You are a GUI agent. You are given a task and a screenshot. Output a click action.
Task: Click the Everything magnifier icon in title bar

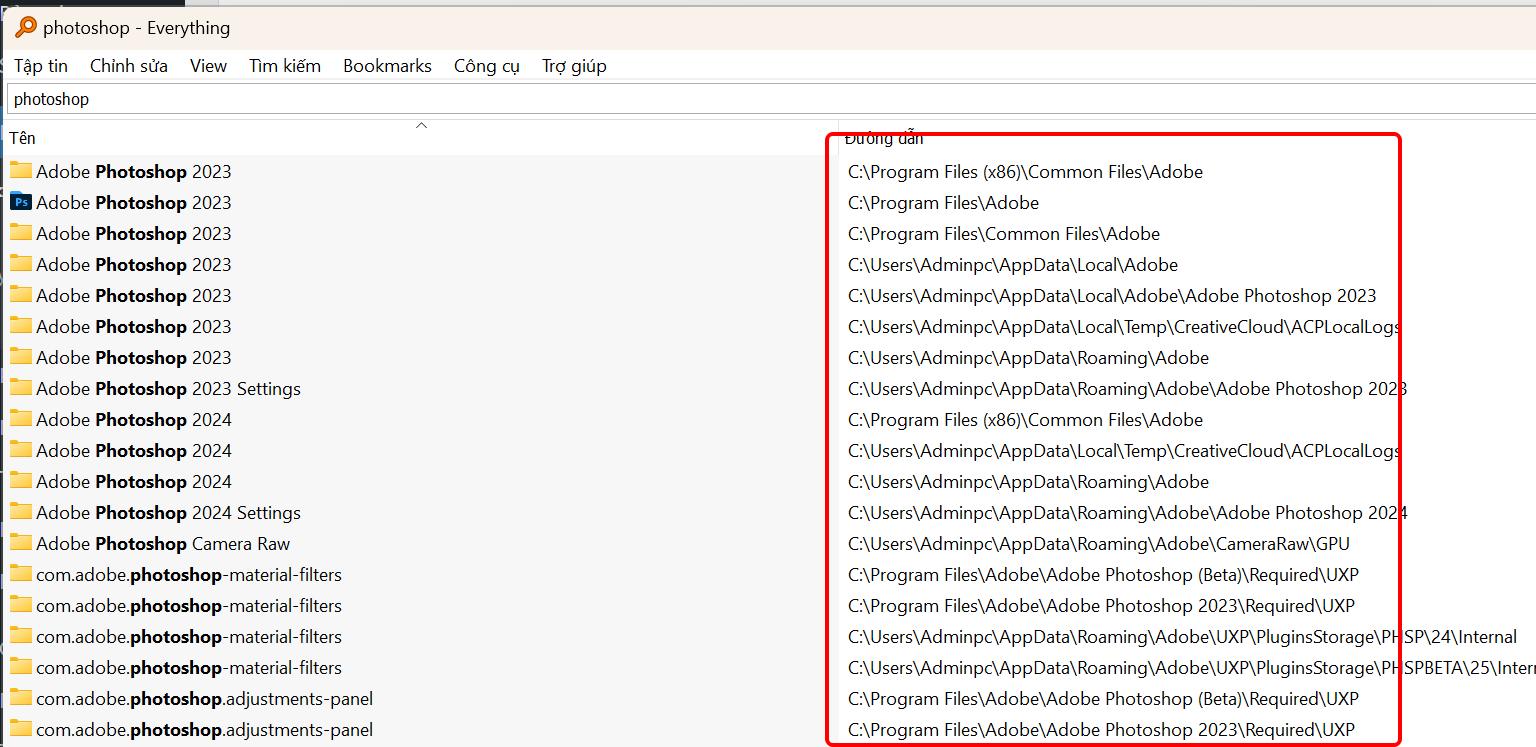pyautogui.click(x=25, y=27)
